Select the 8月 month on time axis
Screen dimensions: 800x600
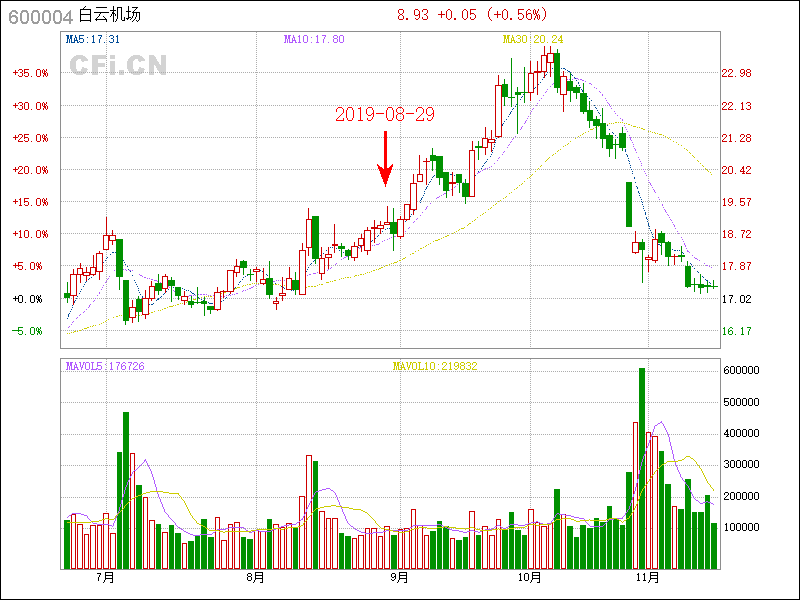[255, 578]
